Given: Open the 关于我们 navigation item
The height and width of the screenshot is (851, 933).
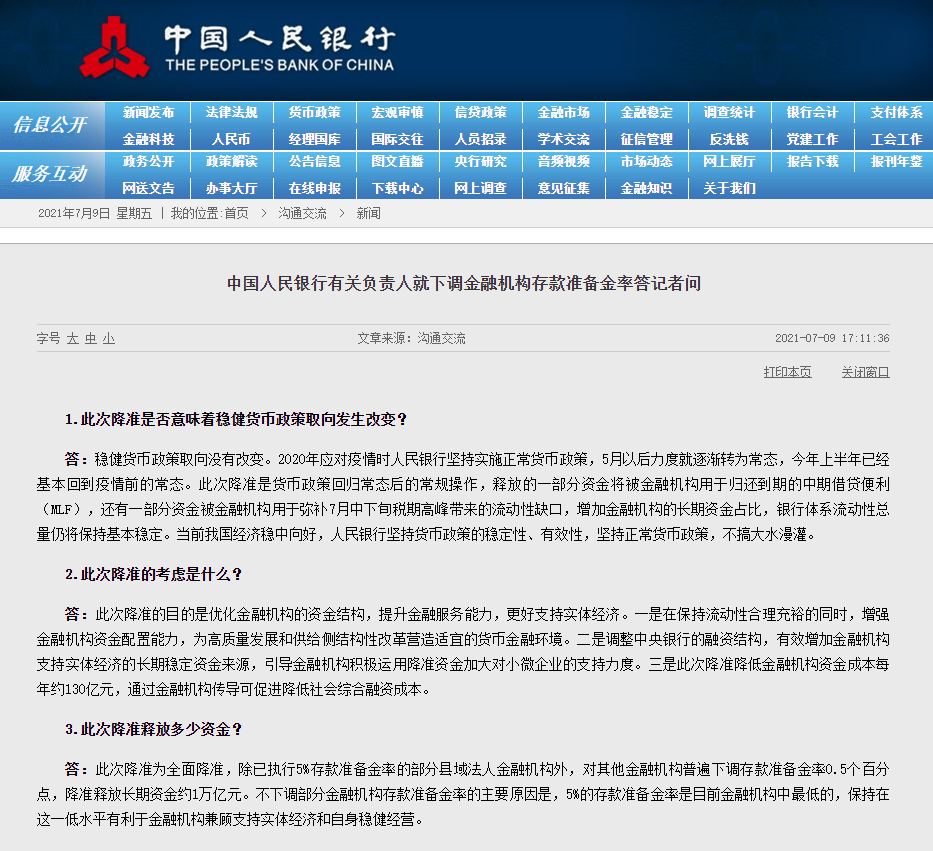Looking at the screenshot, I should [x=730, y=188].
